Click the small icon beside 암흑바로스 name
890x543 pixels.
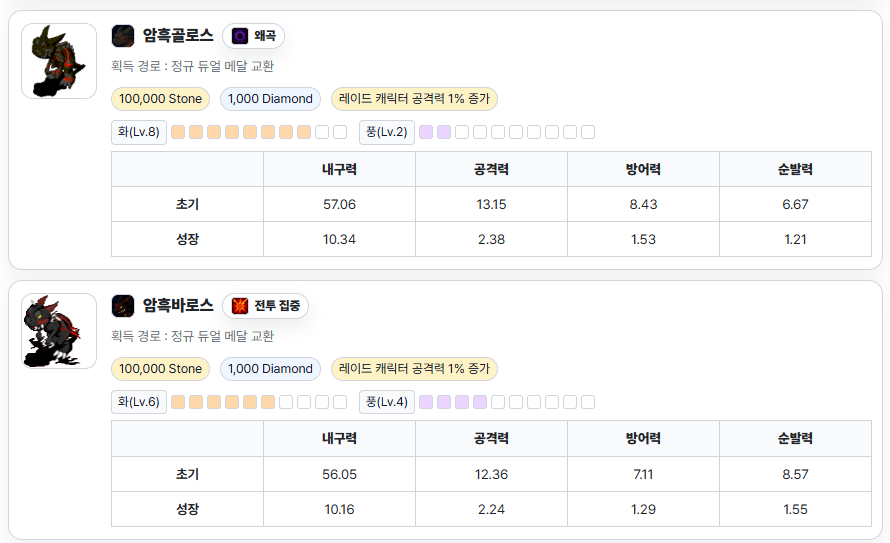[123, 306]
